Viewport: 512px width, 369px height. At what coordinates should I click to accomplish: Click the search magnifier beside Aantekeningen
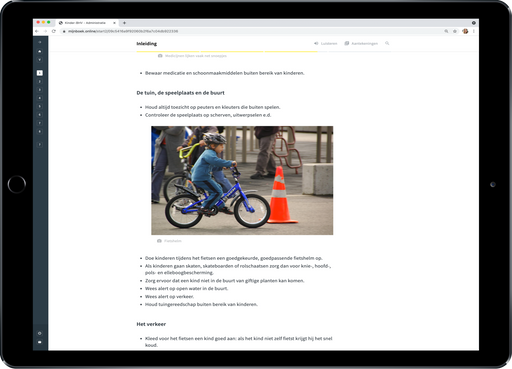pos(387,43)
